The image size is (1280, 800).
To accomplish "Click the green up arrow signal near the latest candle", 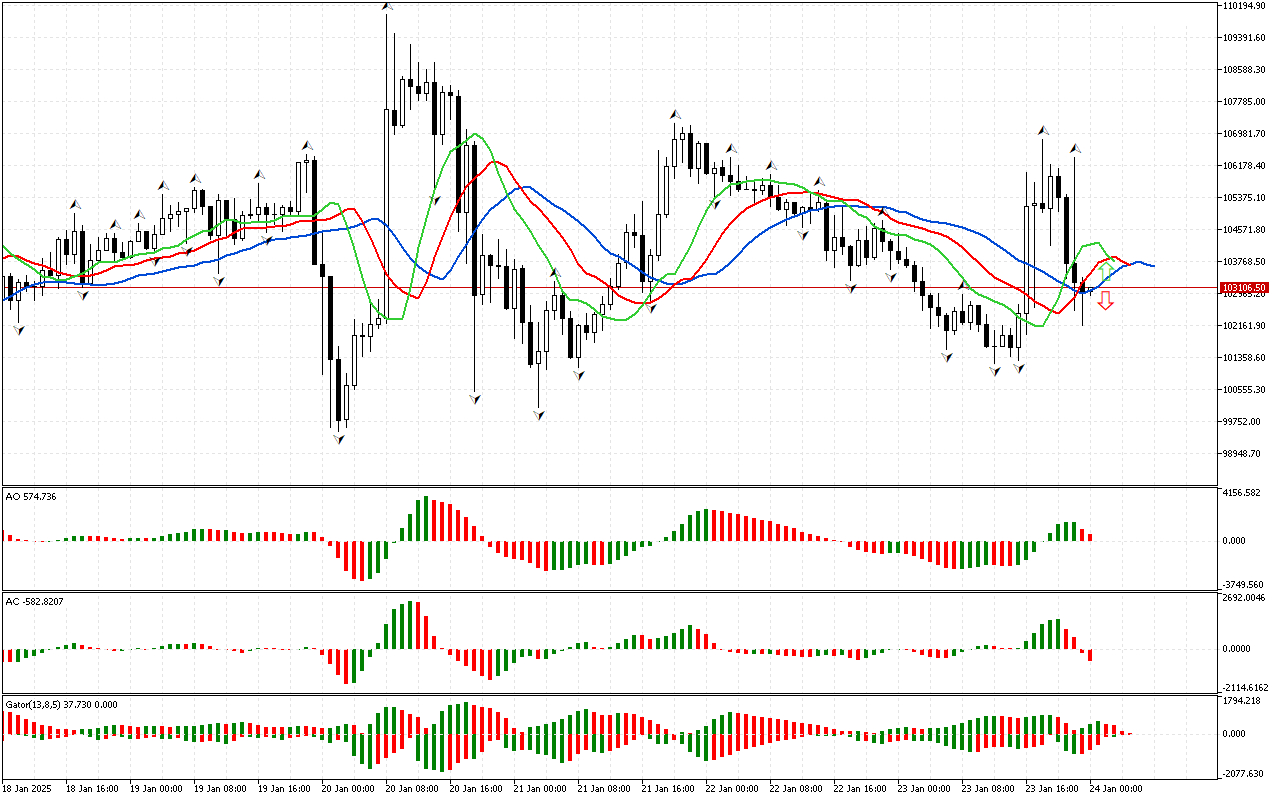I will tap(1105, 270).
